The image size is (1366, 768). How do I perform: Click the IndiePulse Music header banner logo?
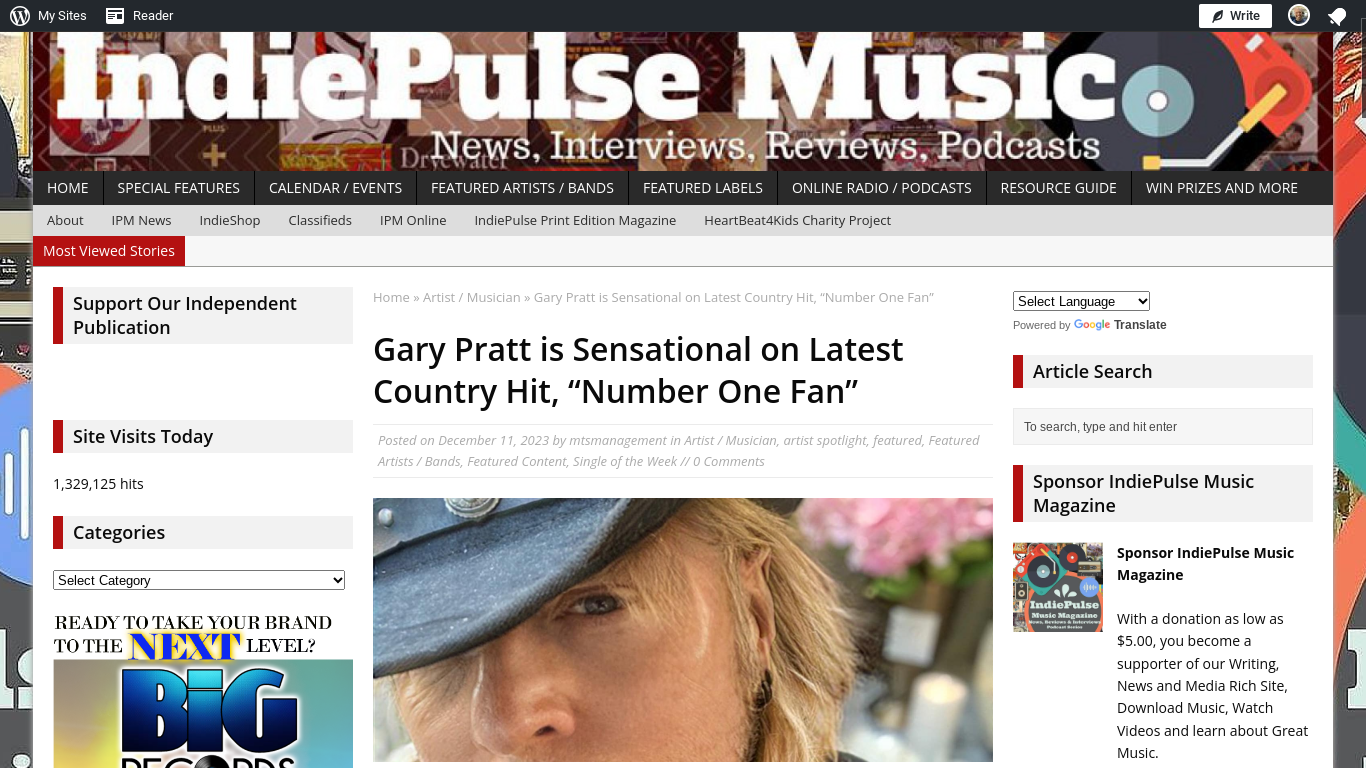(x=683, y=101)
